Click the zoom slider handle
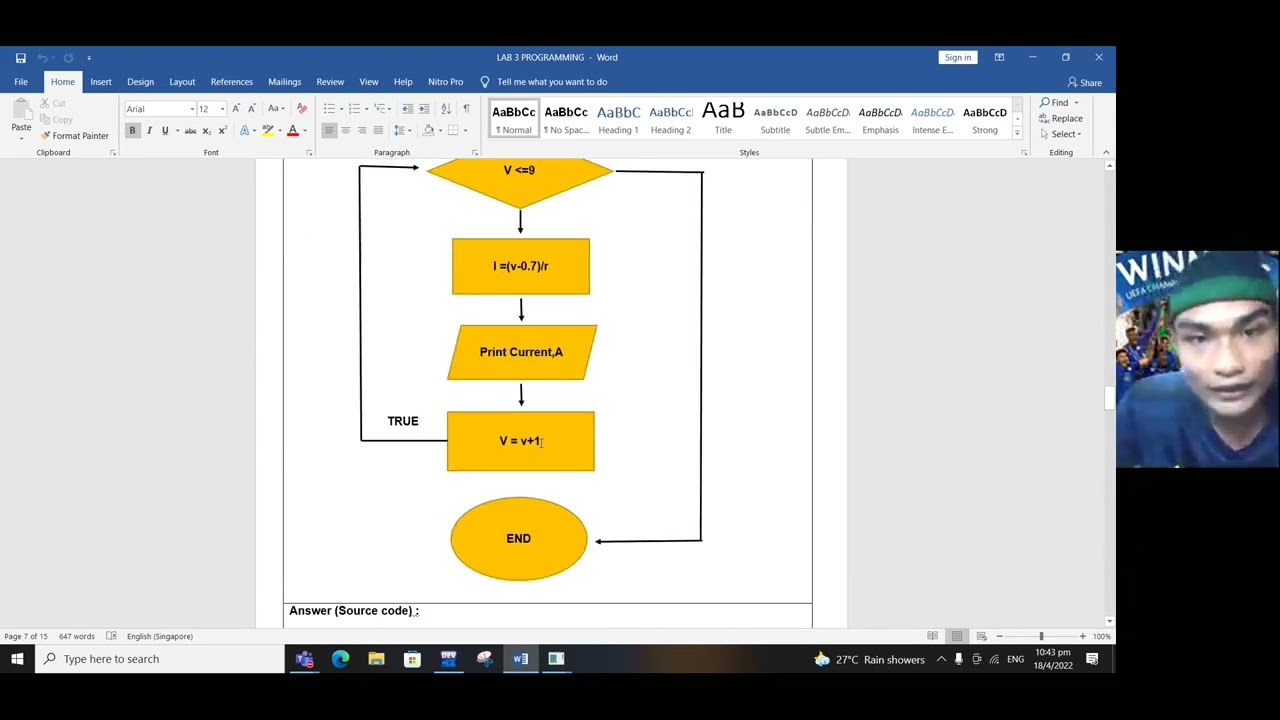Image resolution: width=1280 pixels, height=720 pixels. [1041, 636]
